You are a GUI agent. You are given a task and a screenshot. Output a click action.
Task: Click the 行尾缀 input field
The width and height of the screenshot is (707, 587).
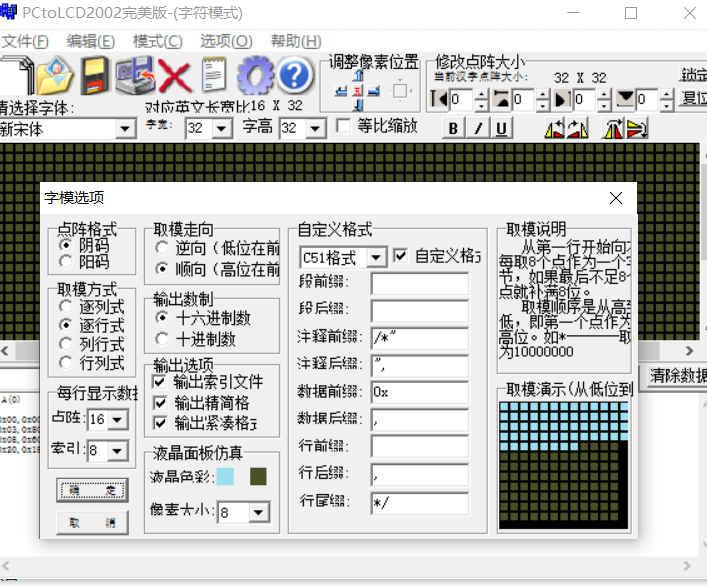(420, 503)
